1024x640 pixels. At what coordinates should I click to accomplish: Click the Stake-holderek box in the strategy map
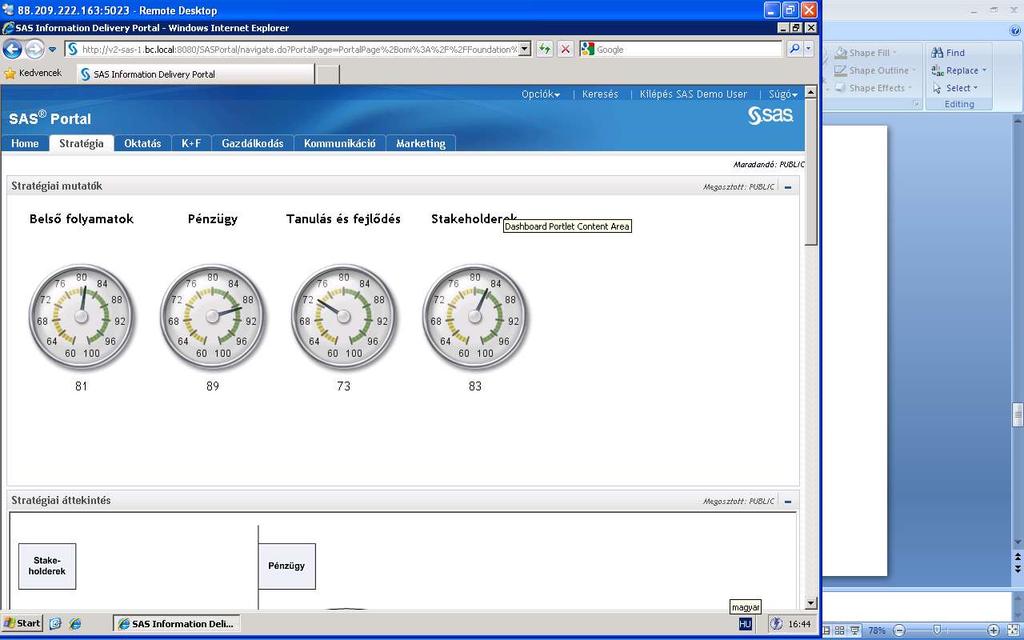(x=47, y=566)
